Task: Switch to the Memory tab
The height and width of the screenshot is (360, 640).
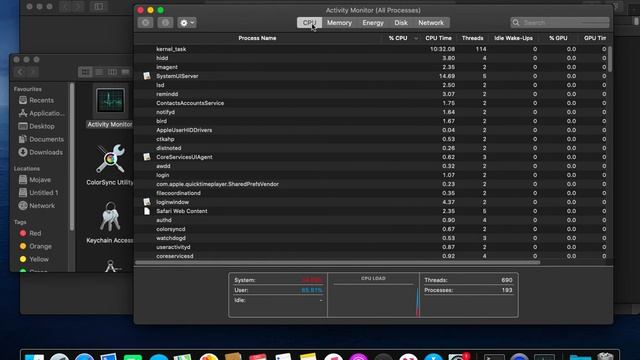Action: (x=339, y=23)
